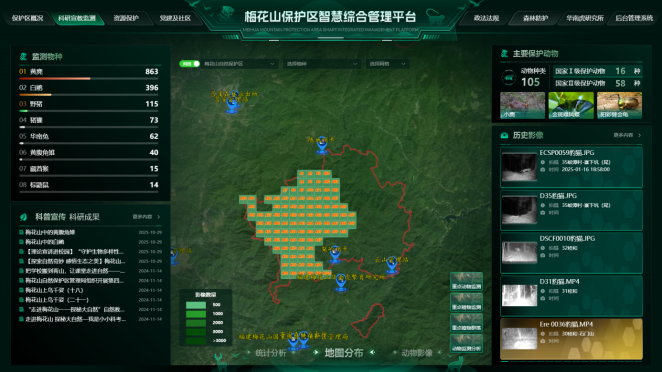The image size is (662, 372).
Task: Open article 梅花山中的黄腹角雉
Action: tap(50, 232)
